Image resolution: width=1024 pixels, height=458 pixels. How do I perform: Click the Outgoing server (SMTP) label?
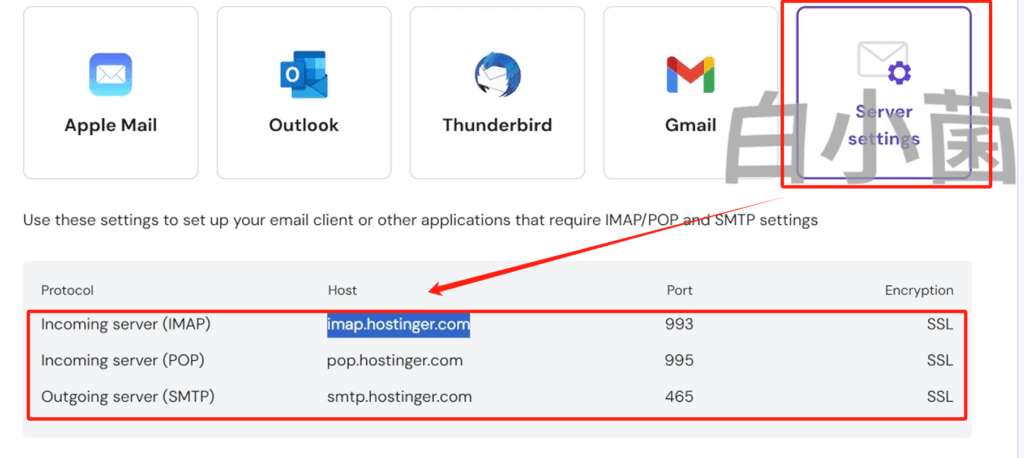pyautogui.click(x=128, y=397)
